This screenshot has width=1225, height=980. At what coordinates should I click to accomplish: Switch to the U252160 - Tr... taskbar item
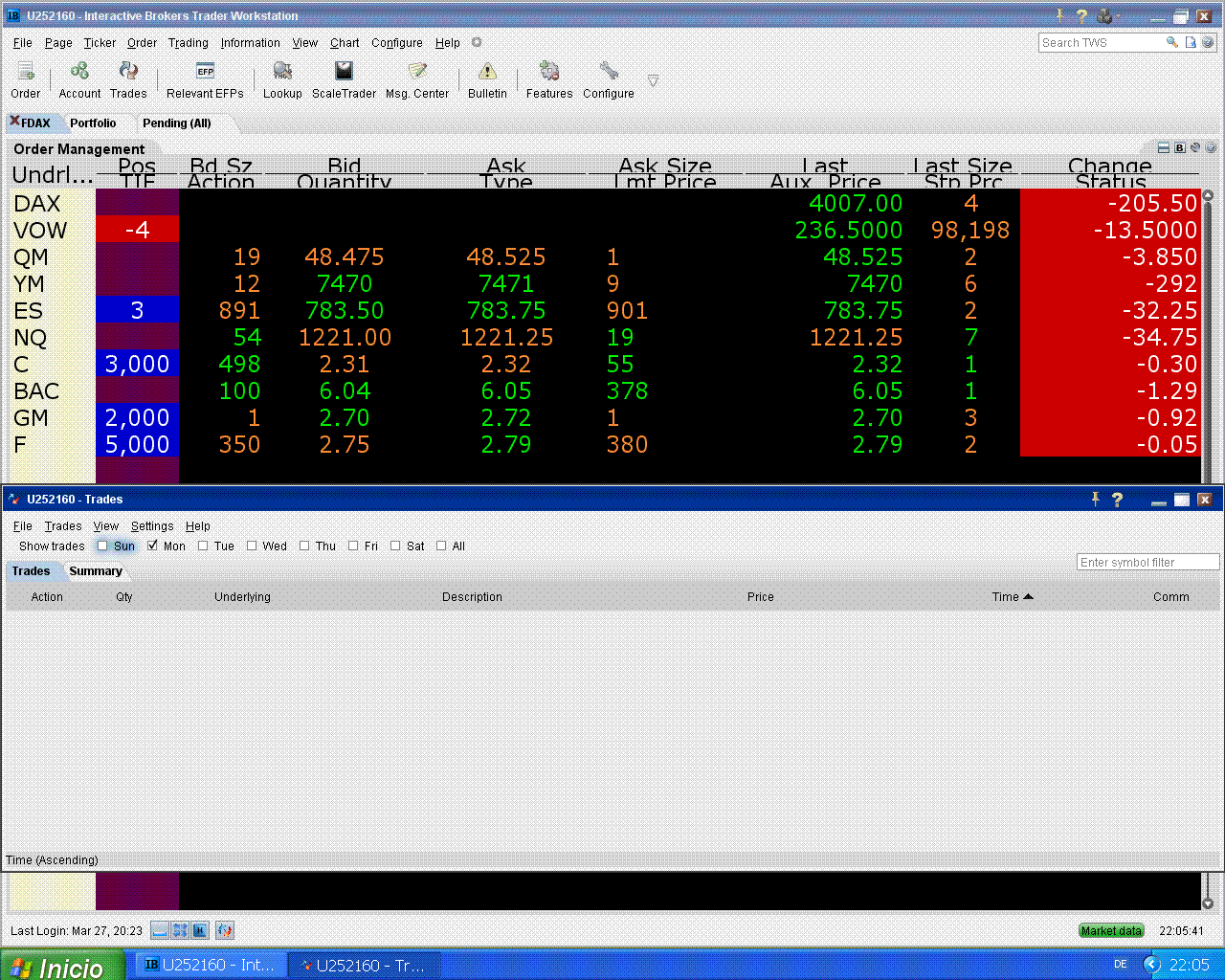[365, 966]
